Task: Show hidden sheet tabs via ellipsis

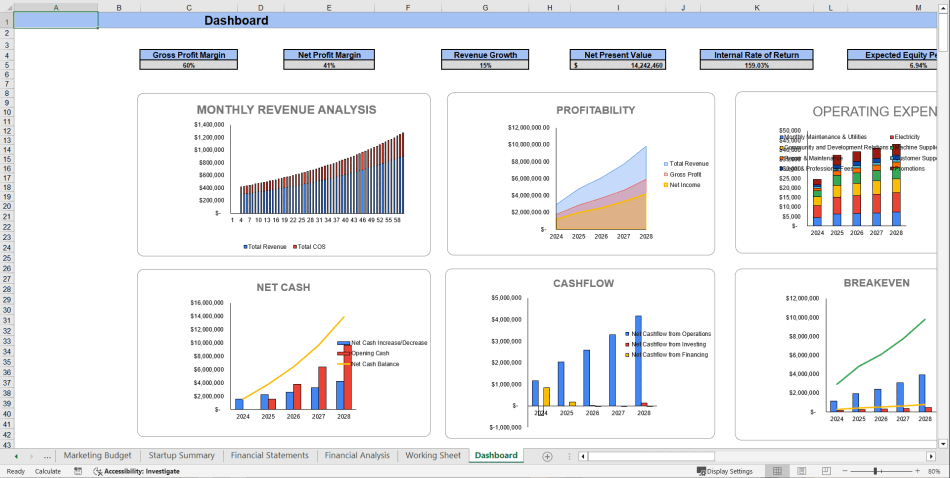Action: coord(47,456)
